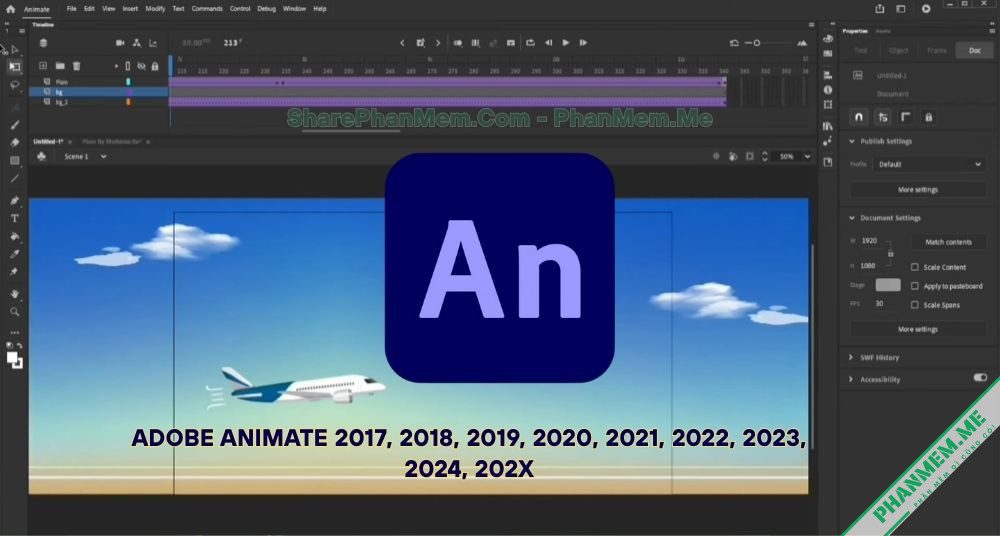1000x536 pixels.
Task: Jump to the previous keyframe
Action: tap(402, 43)
